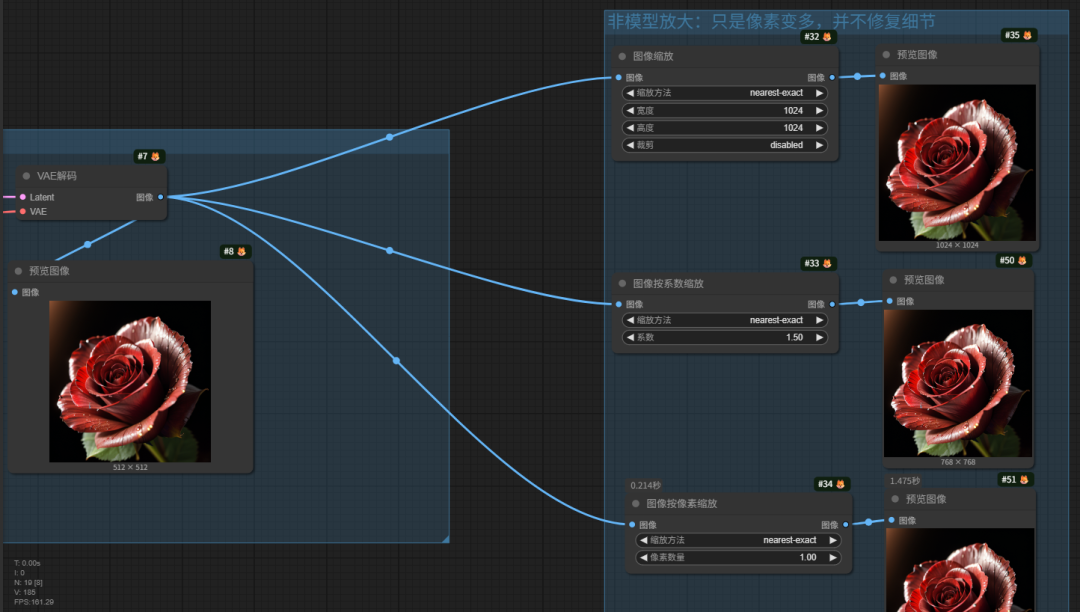1080x612 pixels.
Task: Click the 0.214秒 timing label above node #34
Action: coord(645,485)
